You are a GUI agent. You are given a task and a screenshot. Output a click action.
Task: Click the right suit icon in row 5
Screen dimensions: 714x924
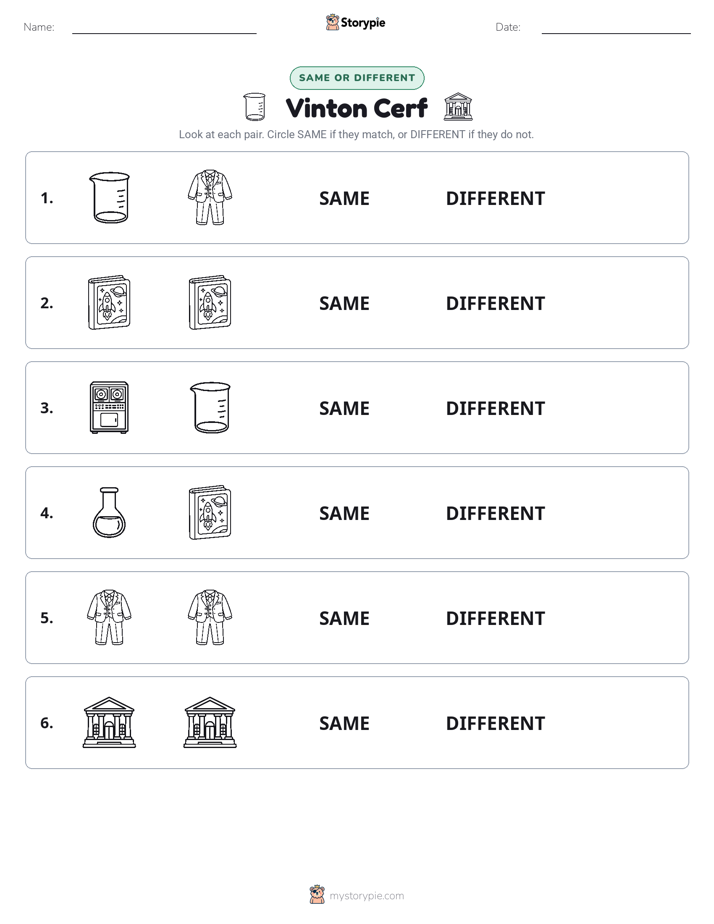(210, 618)
